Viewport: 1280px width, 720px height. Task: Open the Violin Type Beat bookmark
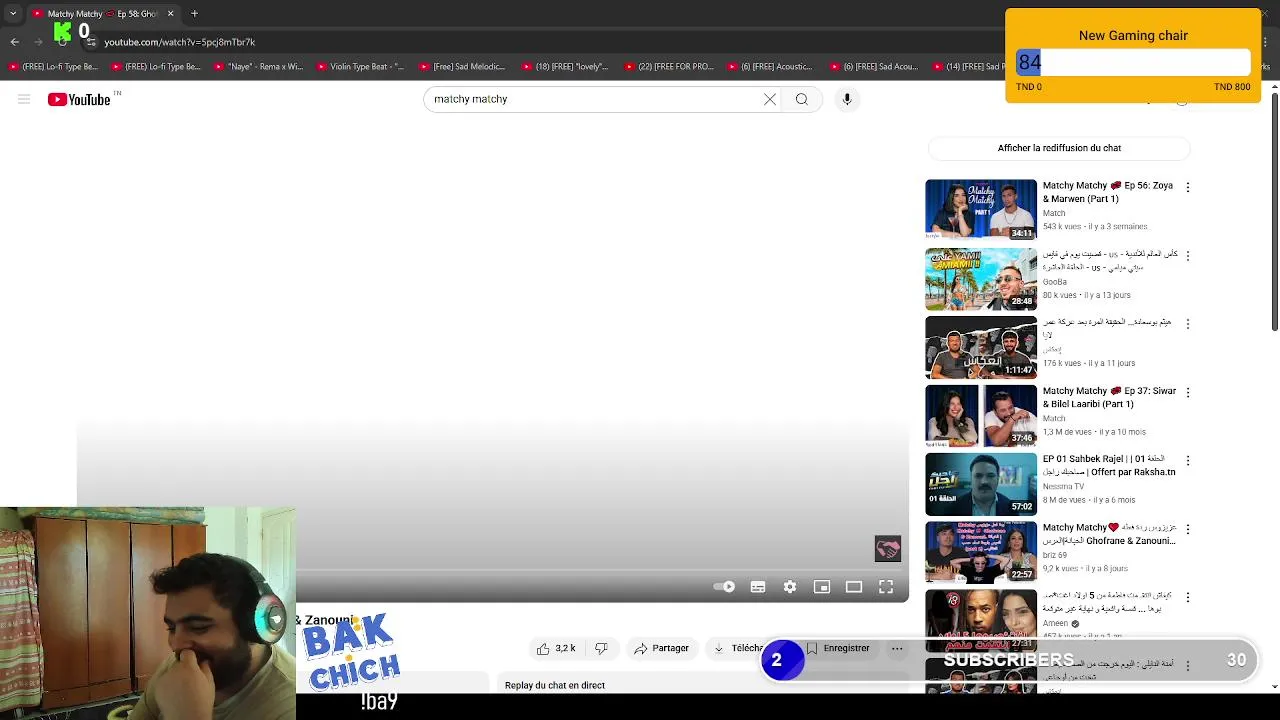tap(360, 67)
